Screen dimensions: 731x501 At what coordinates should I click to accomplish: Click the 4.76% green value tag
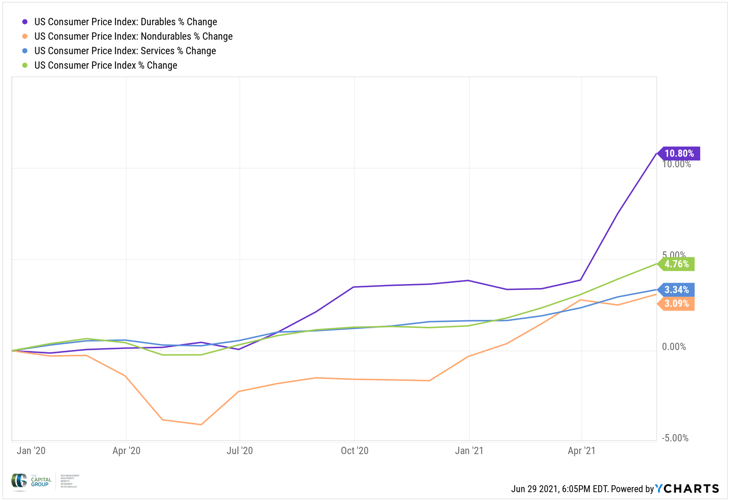[677, 265]
